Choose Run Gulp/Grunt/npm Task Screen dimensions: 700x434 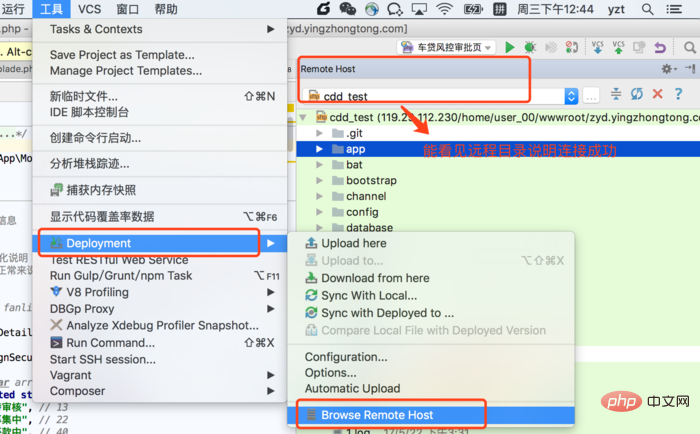point(160,275)
